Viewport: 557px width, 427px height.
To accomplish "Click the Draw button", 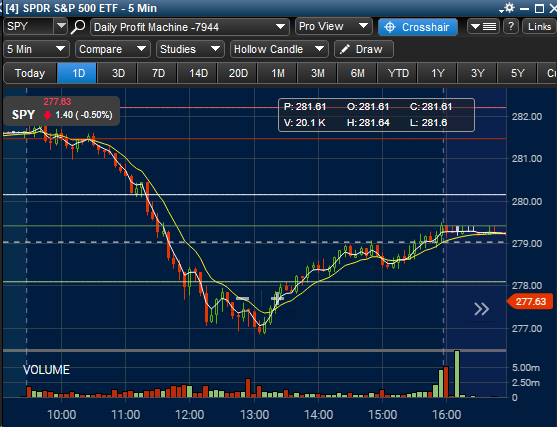I will [364, 49].
